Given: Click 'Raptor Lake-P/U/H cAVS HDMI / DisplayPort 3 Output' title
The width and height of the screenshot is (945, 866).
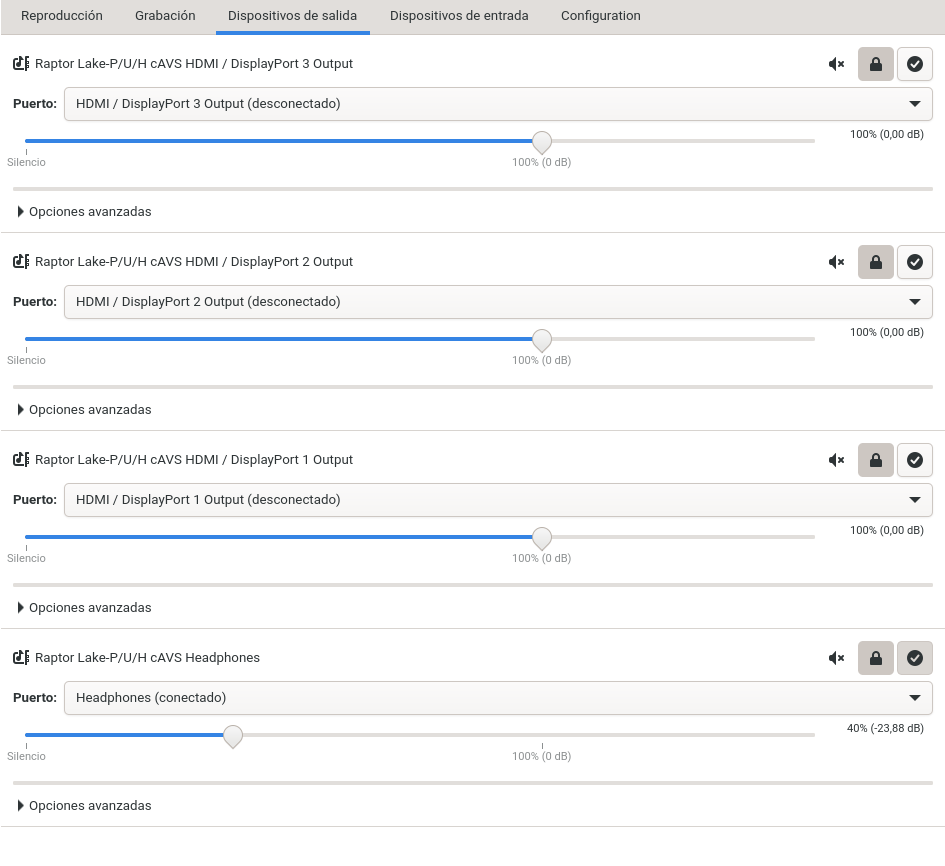Looking at the screenshot, I should click(193, 63).
